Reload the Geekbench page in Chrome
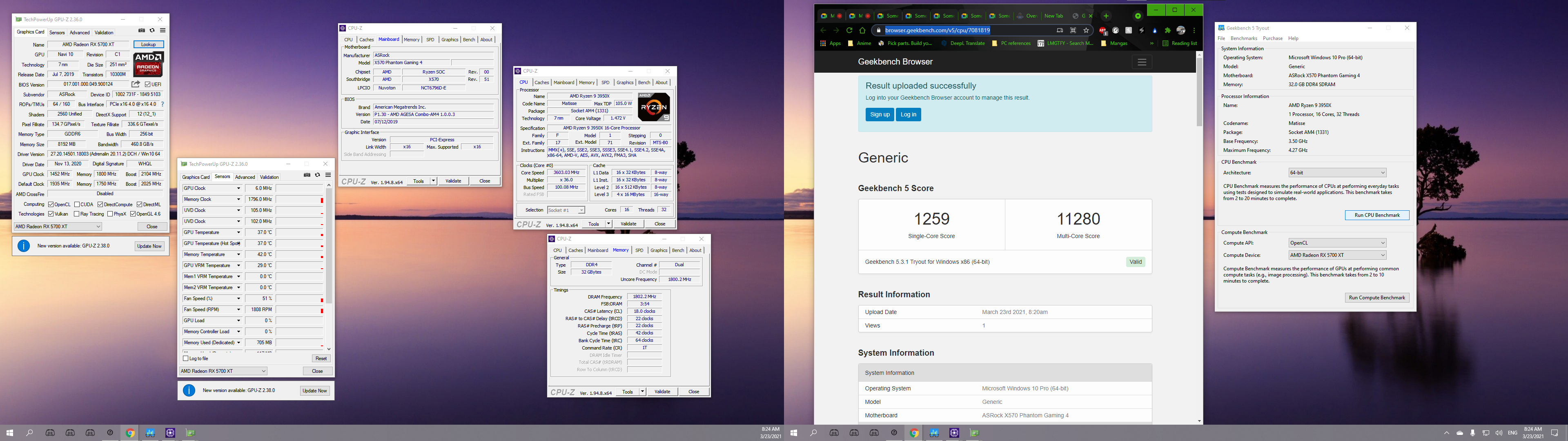 tap(849, 30)
